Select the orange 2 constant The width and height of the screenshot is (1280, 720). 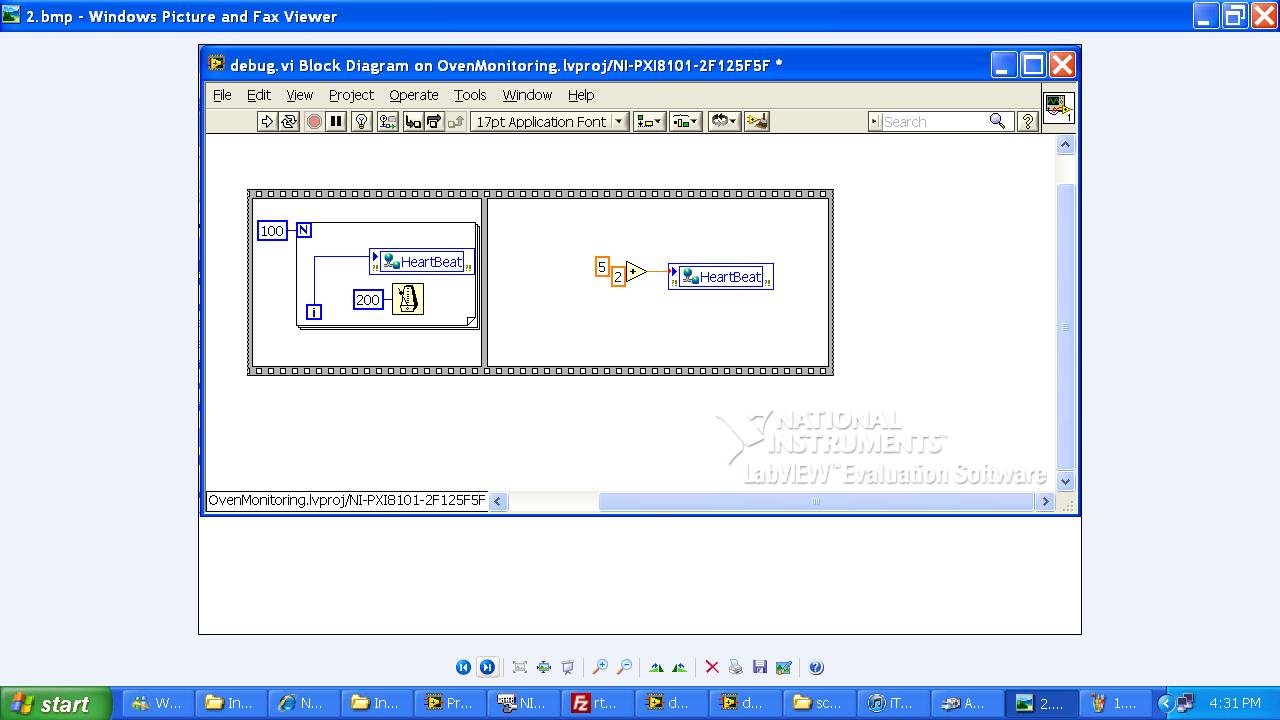[618, 276]
